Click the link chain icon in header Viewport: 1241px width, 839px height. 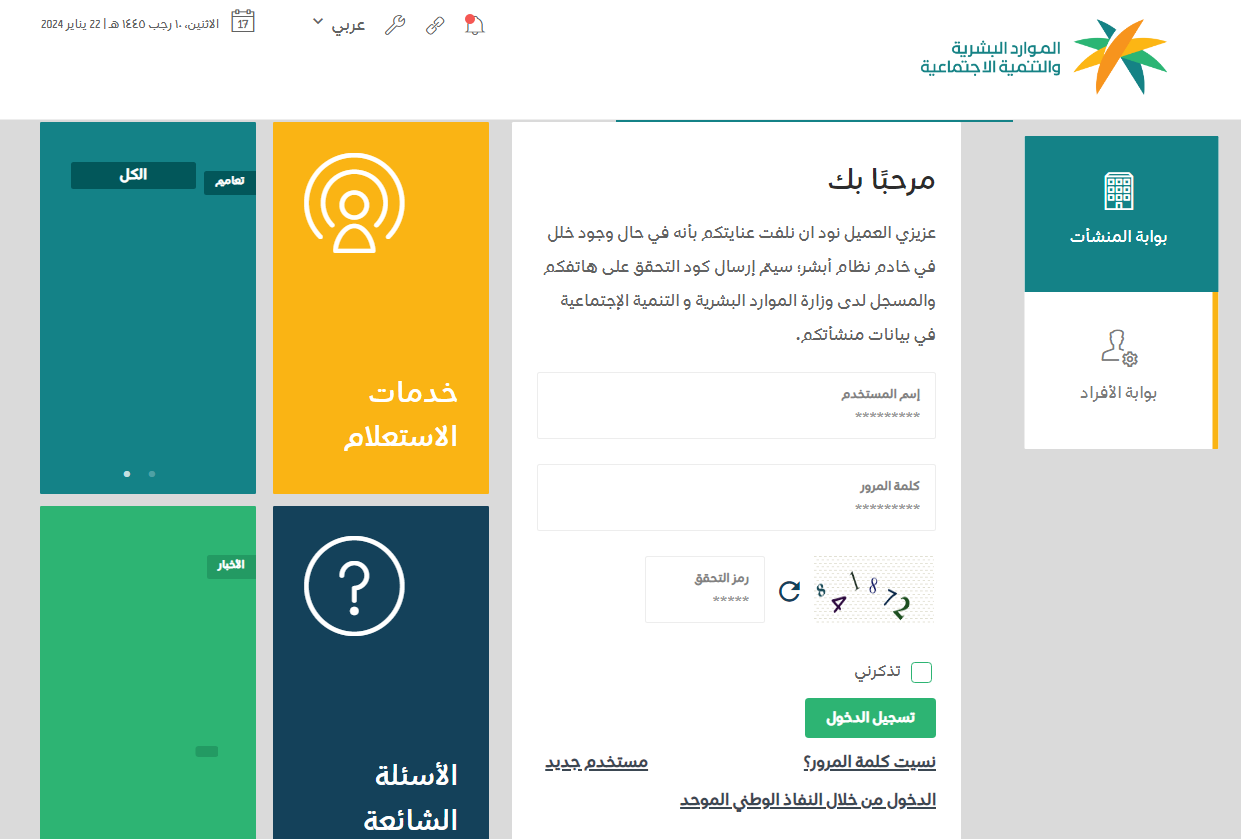click(435, 26)
